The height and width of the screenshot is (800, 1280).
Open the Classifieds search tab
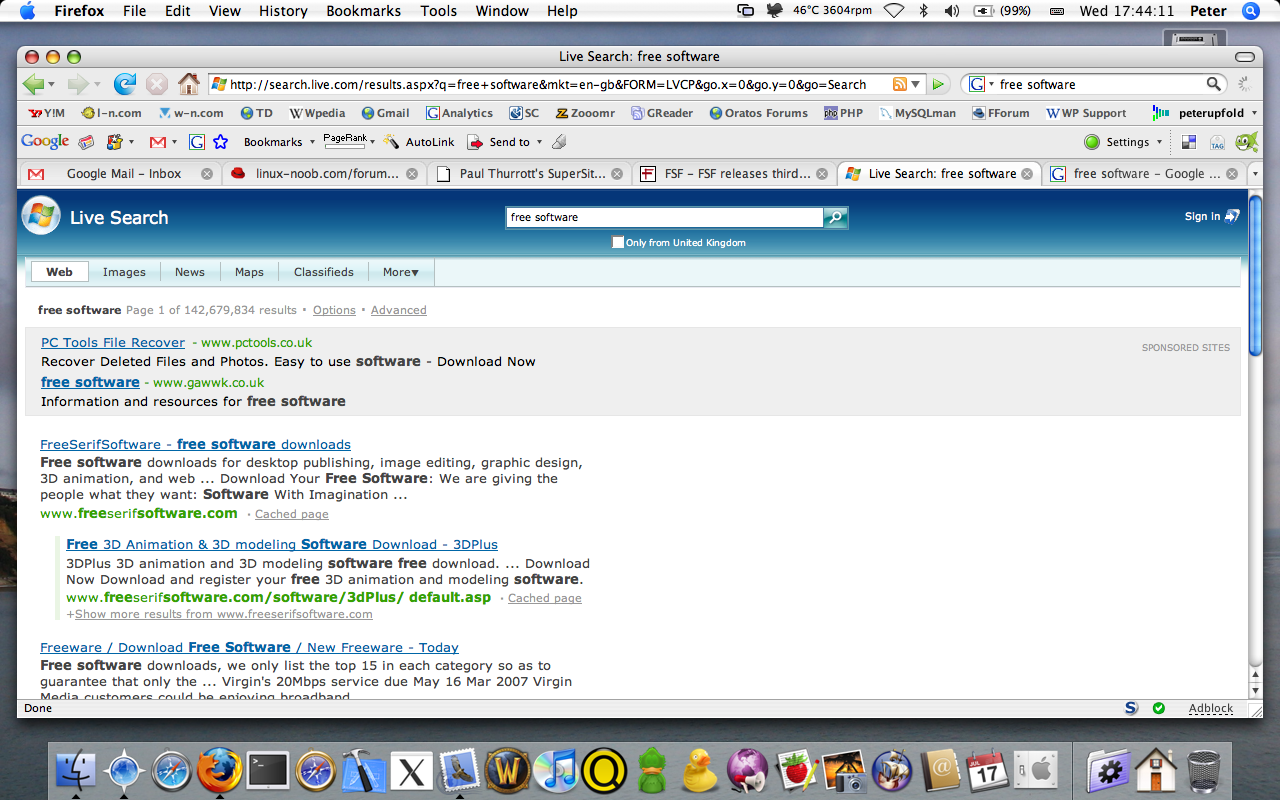tap(324, 272)
